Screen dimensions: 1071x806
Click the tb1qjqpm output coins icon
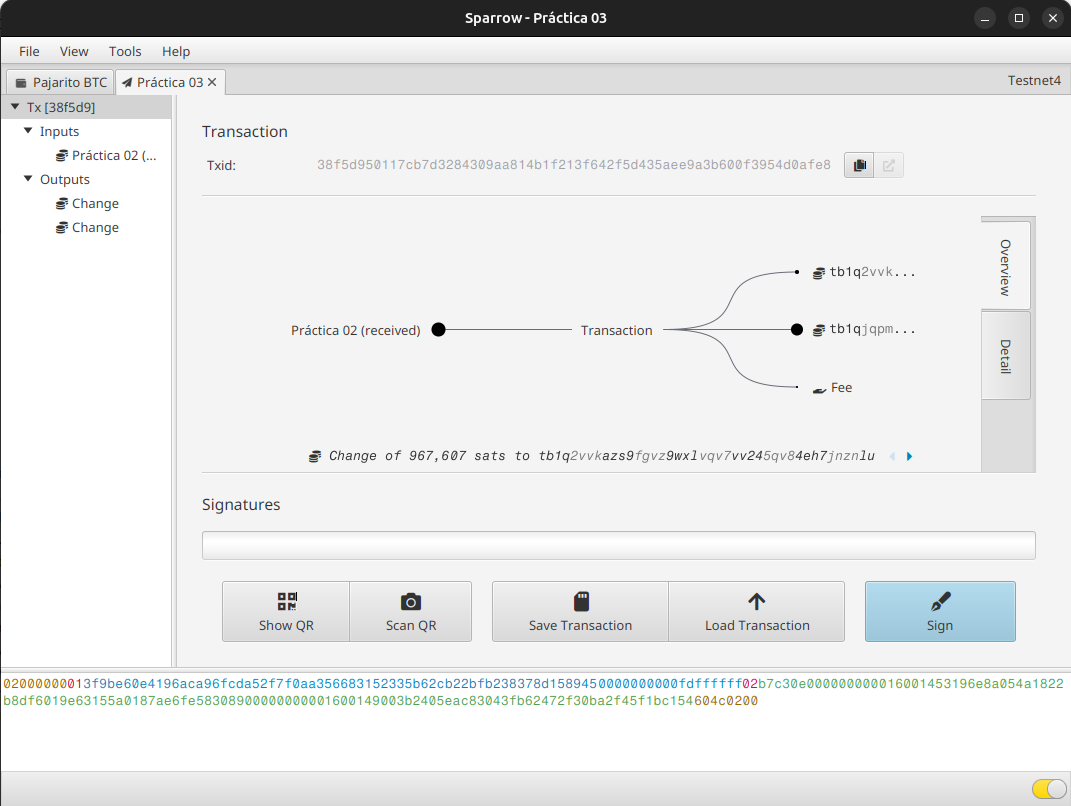pyautogui.click(x=818, y=331)
